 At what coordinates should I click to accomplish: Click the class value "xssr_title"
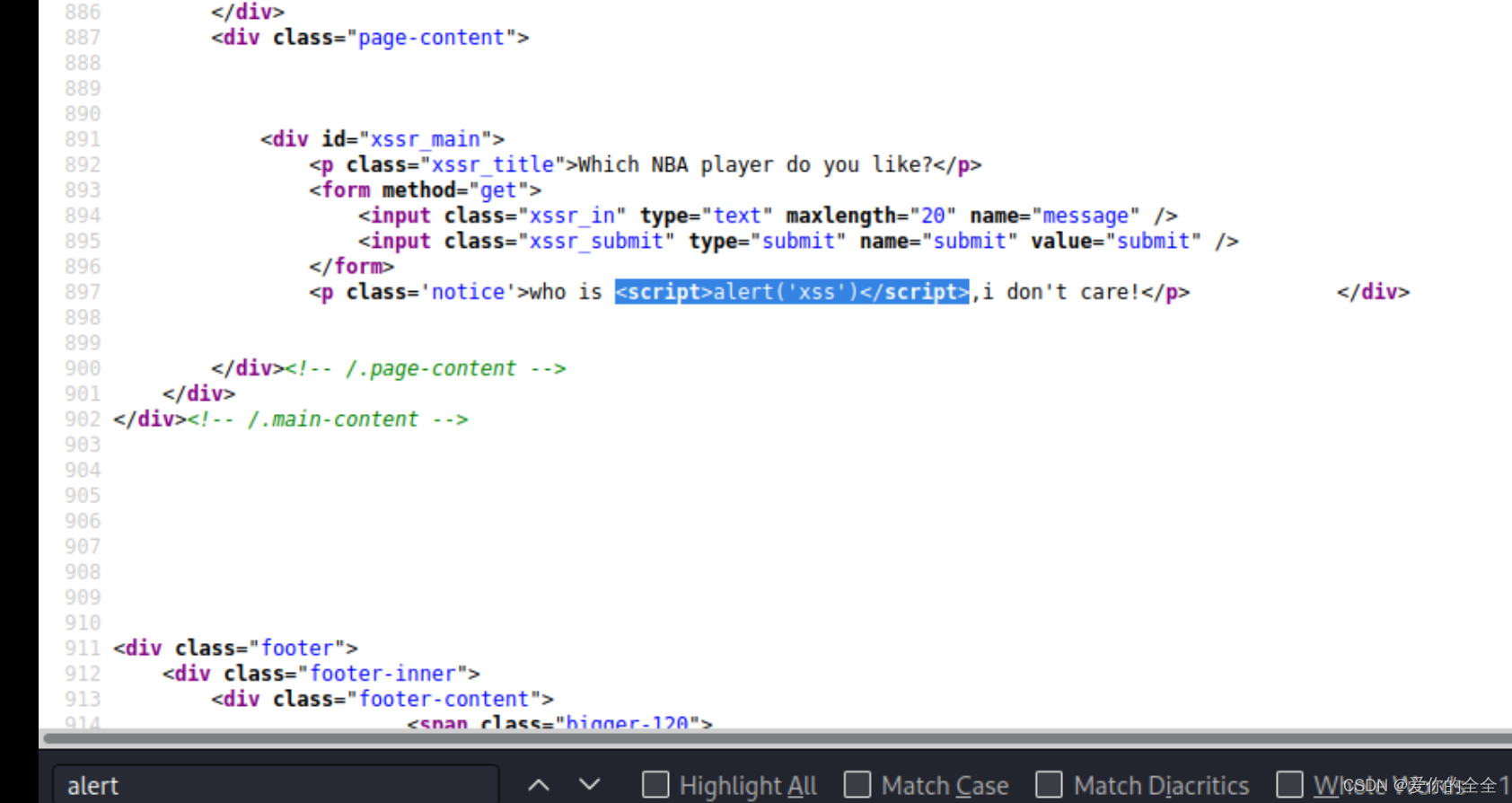[x=493, y=165]
